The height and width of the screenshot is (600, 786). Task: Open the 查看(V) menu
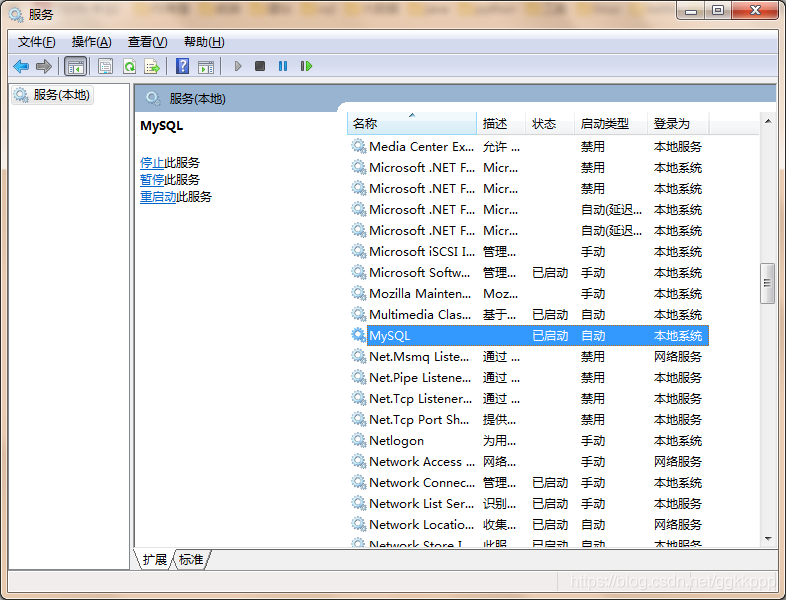click(x=147, y=42)
